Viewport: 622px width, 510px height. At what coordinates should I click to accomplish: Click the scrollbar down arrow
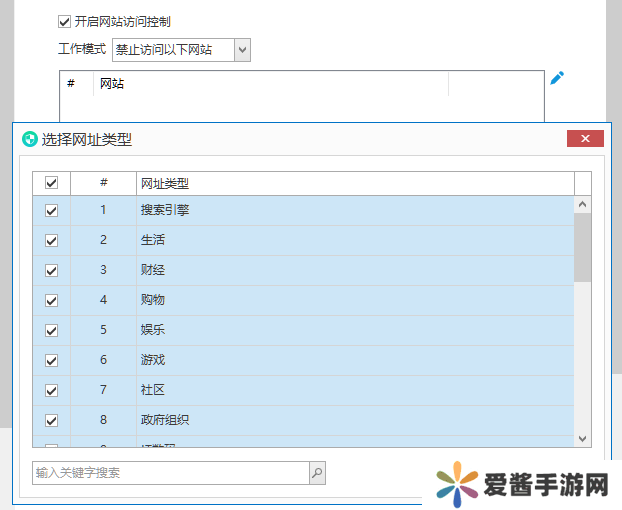tap(583, 438)
